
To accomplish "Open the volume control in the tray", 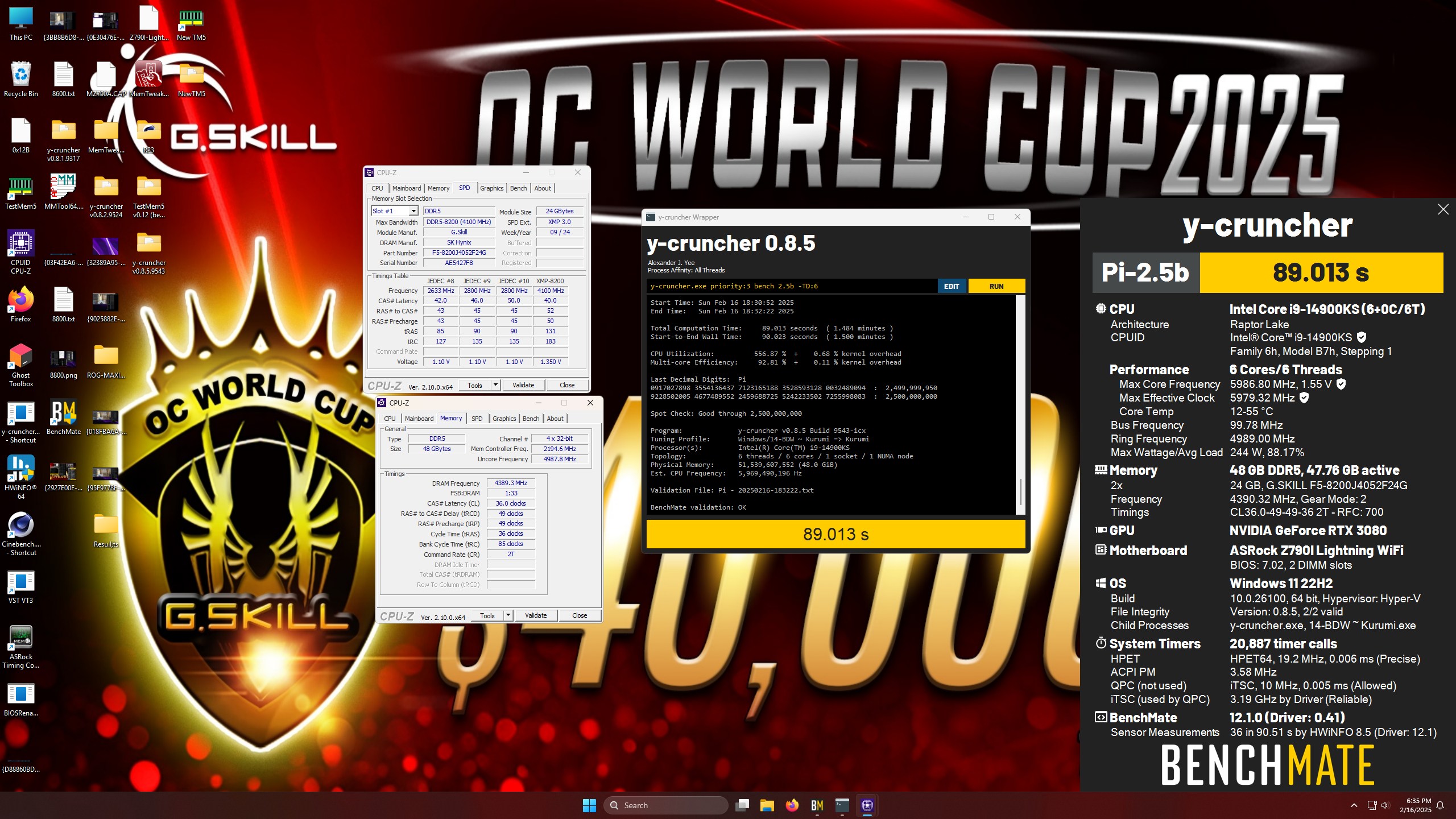I will coord(1384,805).
